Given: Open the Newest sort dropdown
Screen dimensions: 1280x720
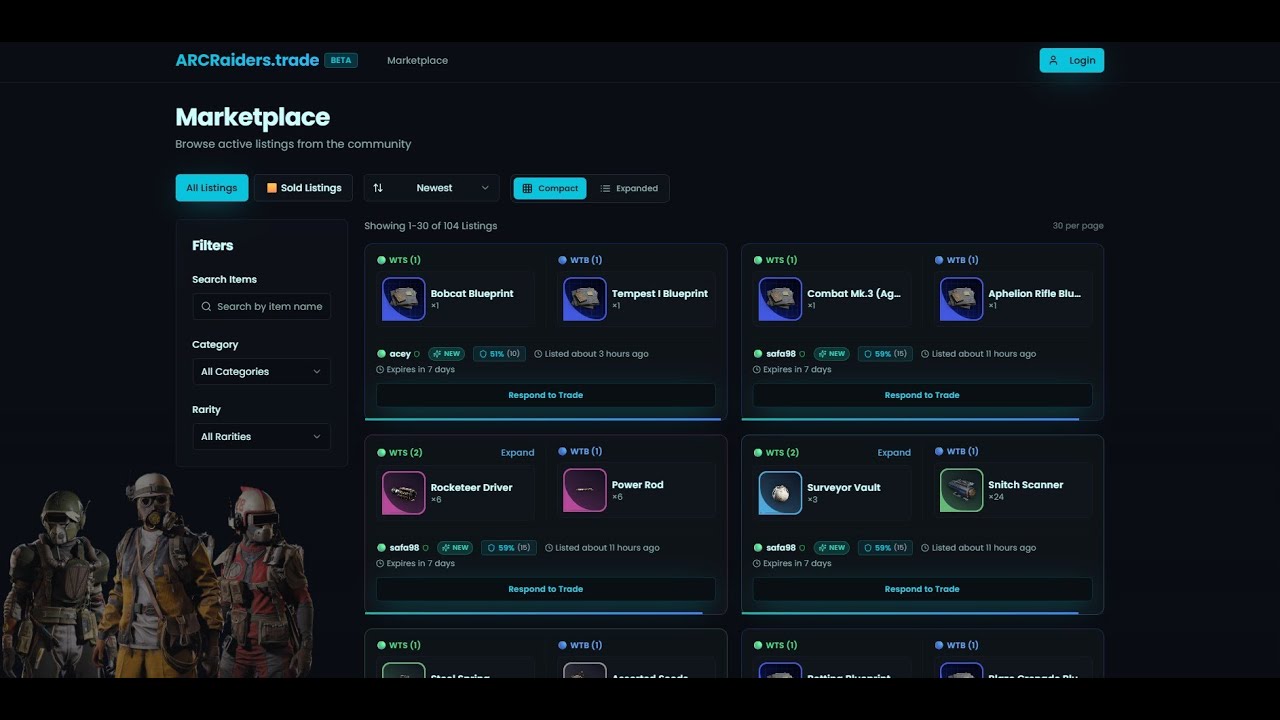Looking at the screenshot, I should pos(432,188).
